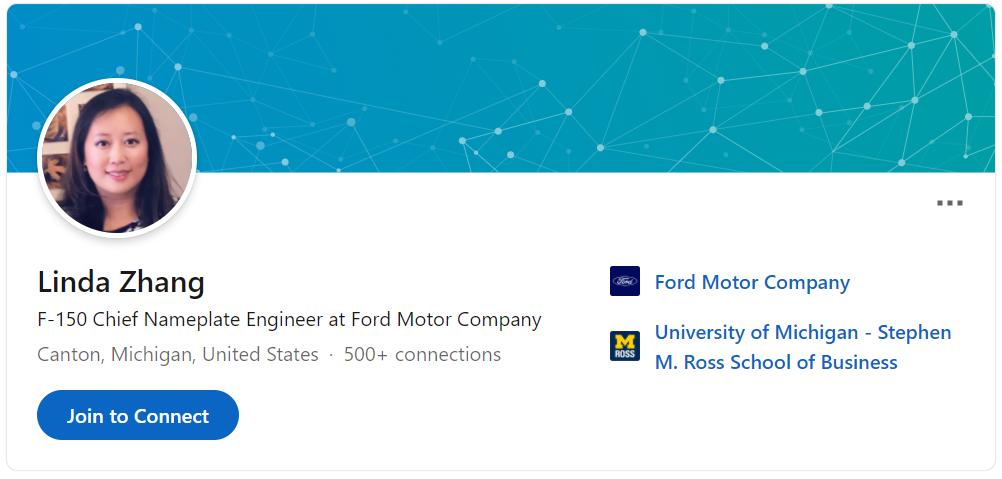Click the 500+ connections text

click(x=422, y=354)
